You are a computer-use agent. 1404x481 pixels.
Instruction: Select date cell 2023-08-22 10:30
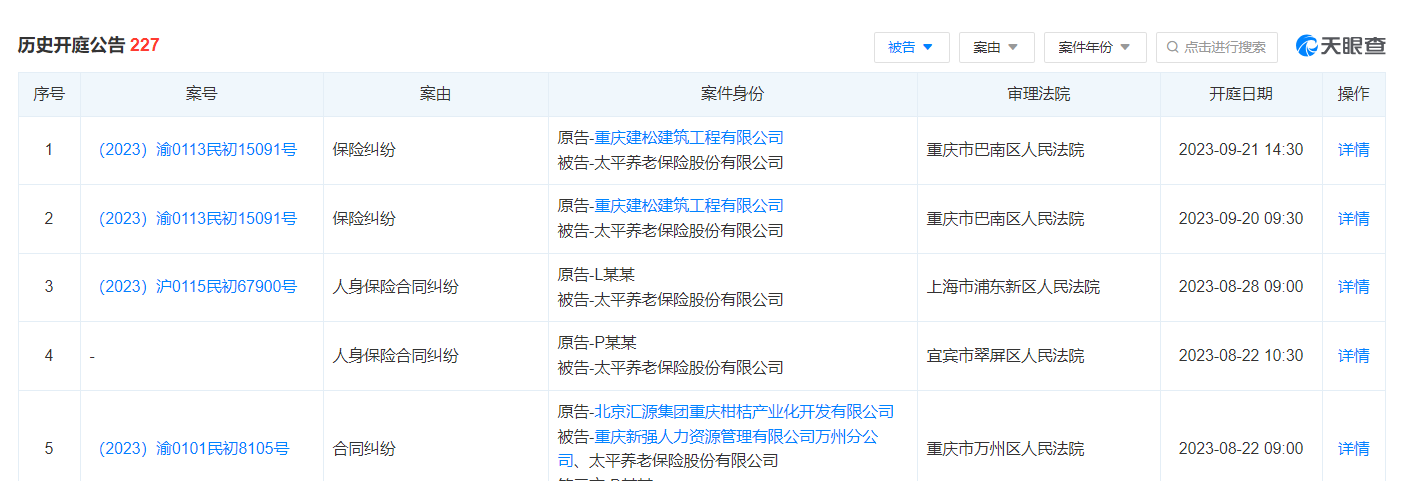[1241, 356]
